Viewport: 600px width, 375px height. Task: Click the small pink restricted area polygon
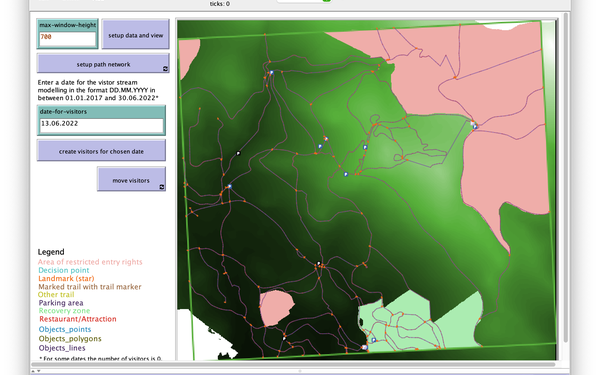point(276,308)
